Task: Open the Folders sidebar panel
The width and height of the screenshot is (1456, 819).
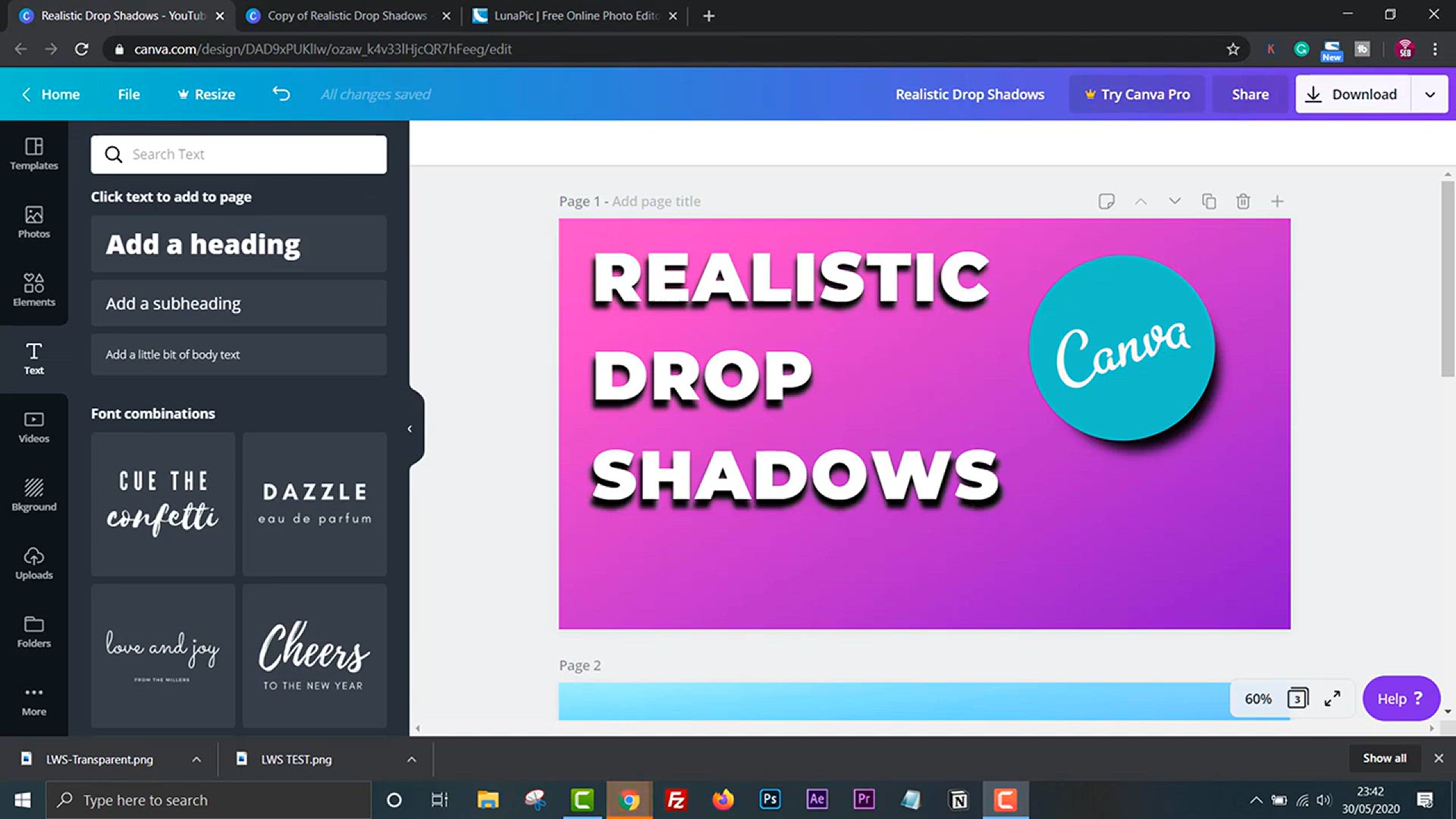Action: (x=34, y=632)
